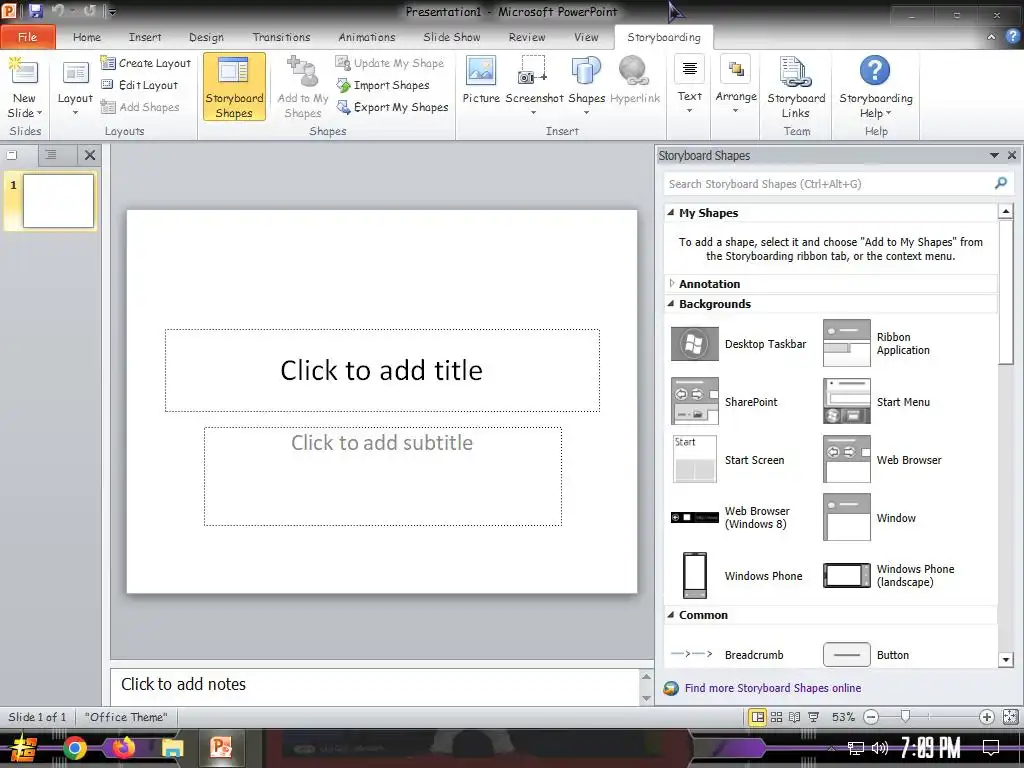Select the Web Browser shape
The image size is (1024, 768).
click(x=883, y=460)
